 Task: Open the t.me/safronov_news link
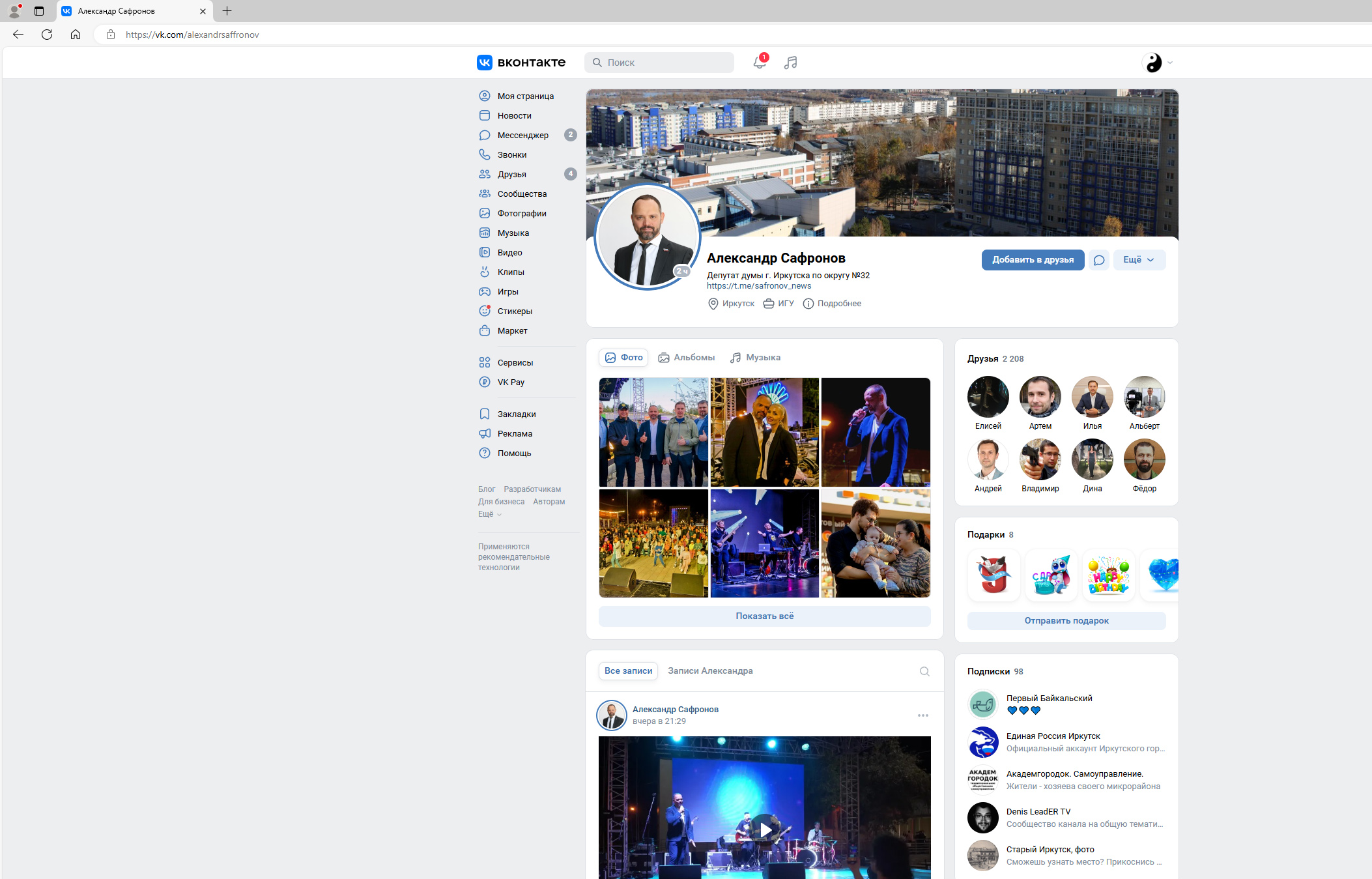[759, 286]
